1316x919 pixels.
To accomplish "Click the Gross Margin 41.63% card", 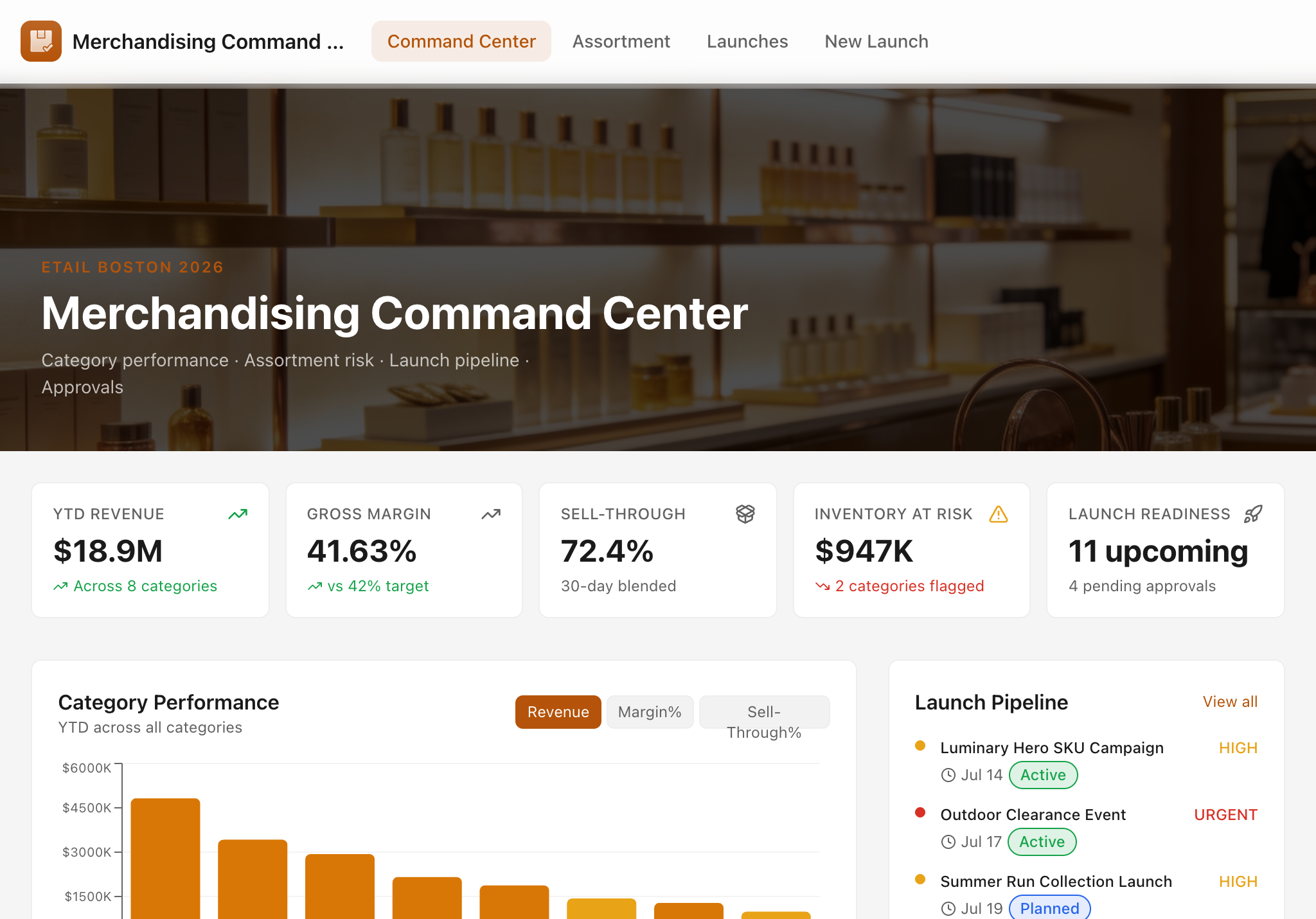I will [x=404, y=550].
